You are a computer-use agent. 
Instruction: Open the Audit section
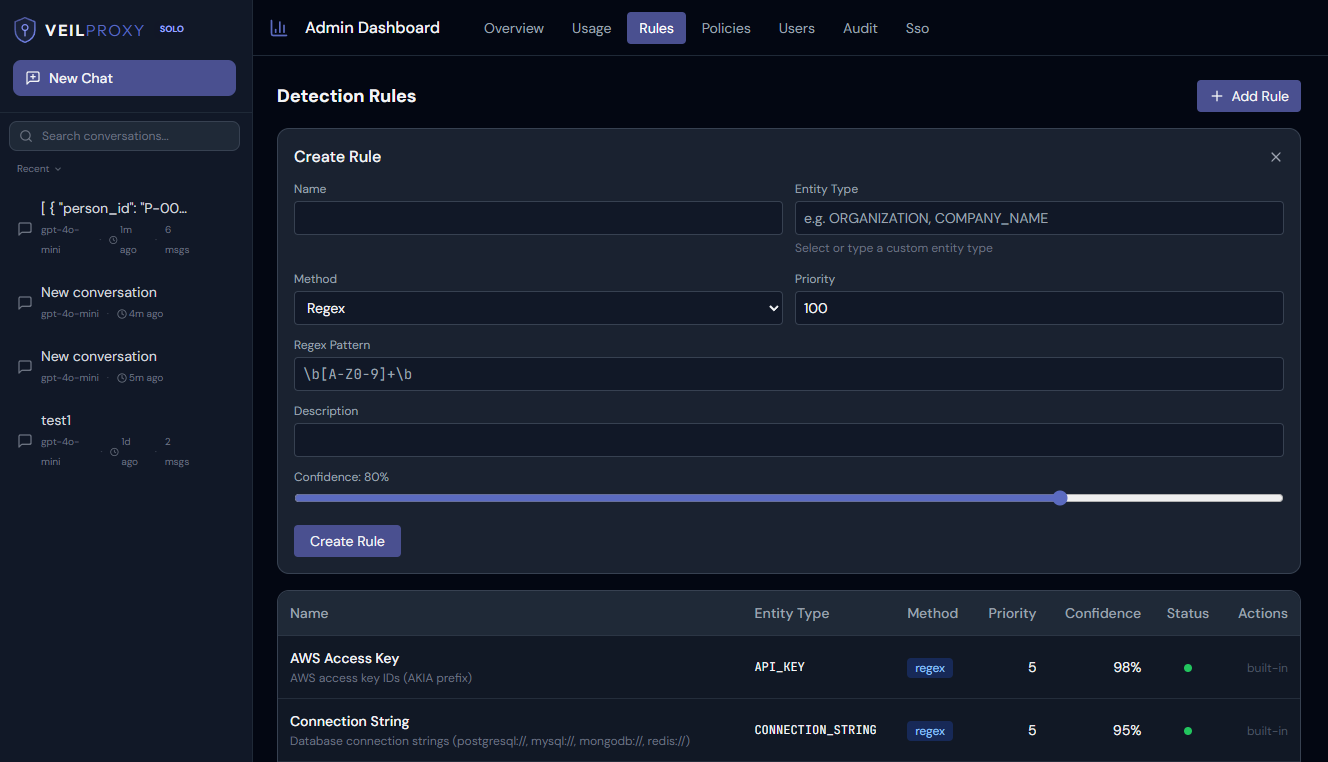[x=860, y=28]
